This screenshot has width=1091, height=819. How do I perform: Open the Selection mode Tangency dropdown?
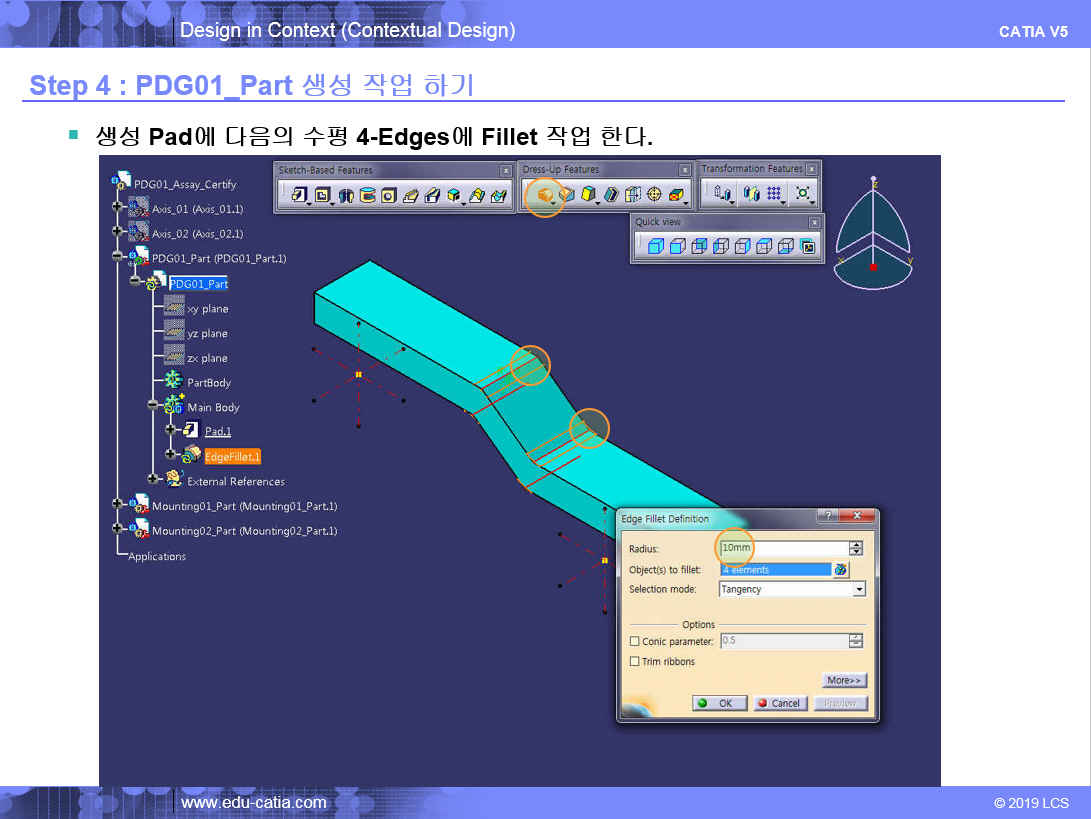[859, 590]
